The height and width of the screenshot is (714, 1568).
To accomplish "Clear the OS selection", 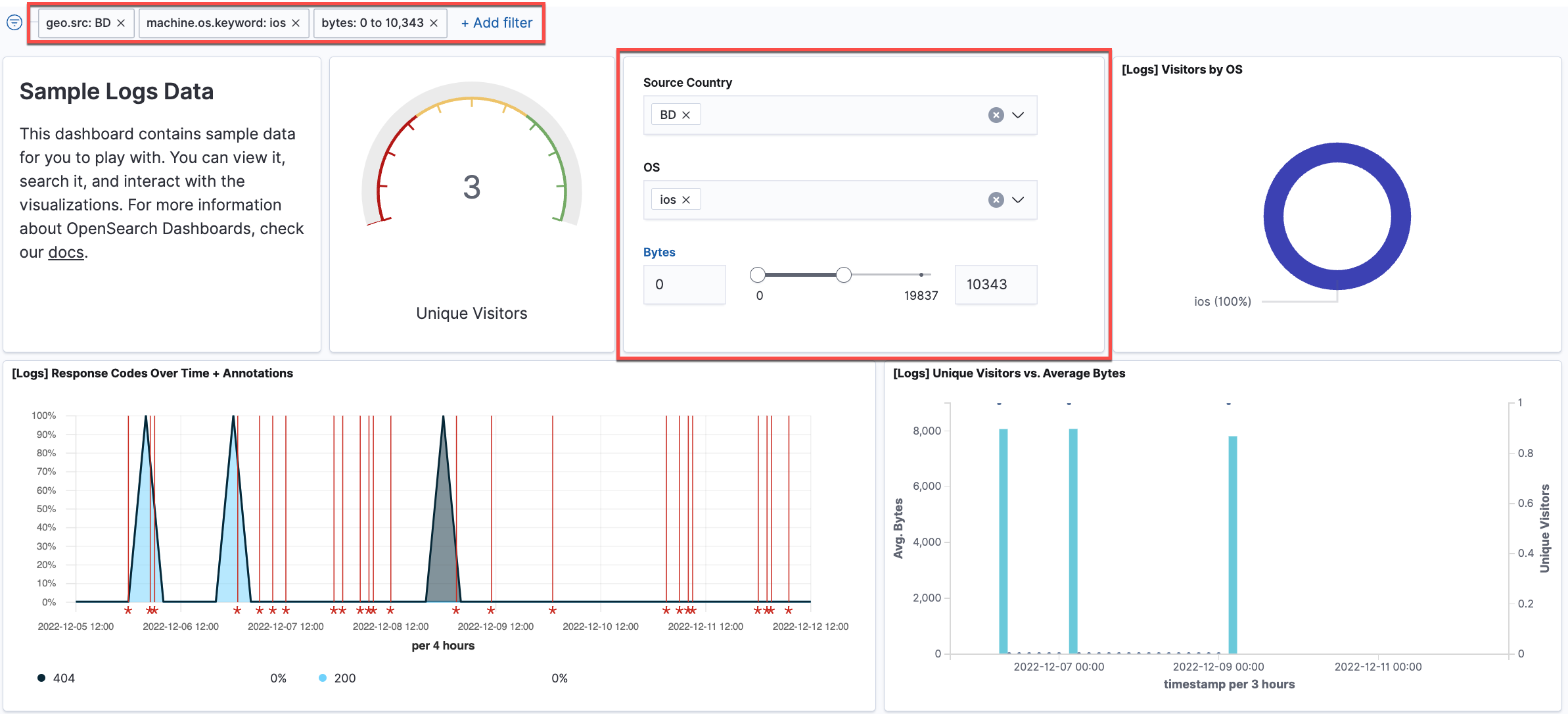I will 996,199.
